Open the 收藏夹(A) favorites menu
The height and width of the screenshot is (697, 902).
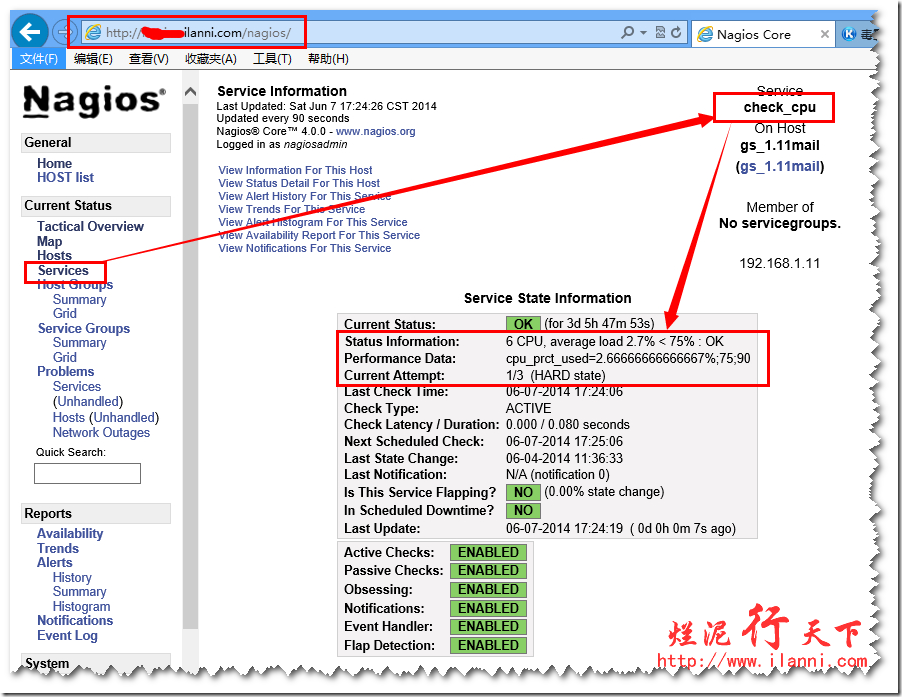[210, 59]
